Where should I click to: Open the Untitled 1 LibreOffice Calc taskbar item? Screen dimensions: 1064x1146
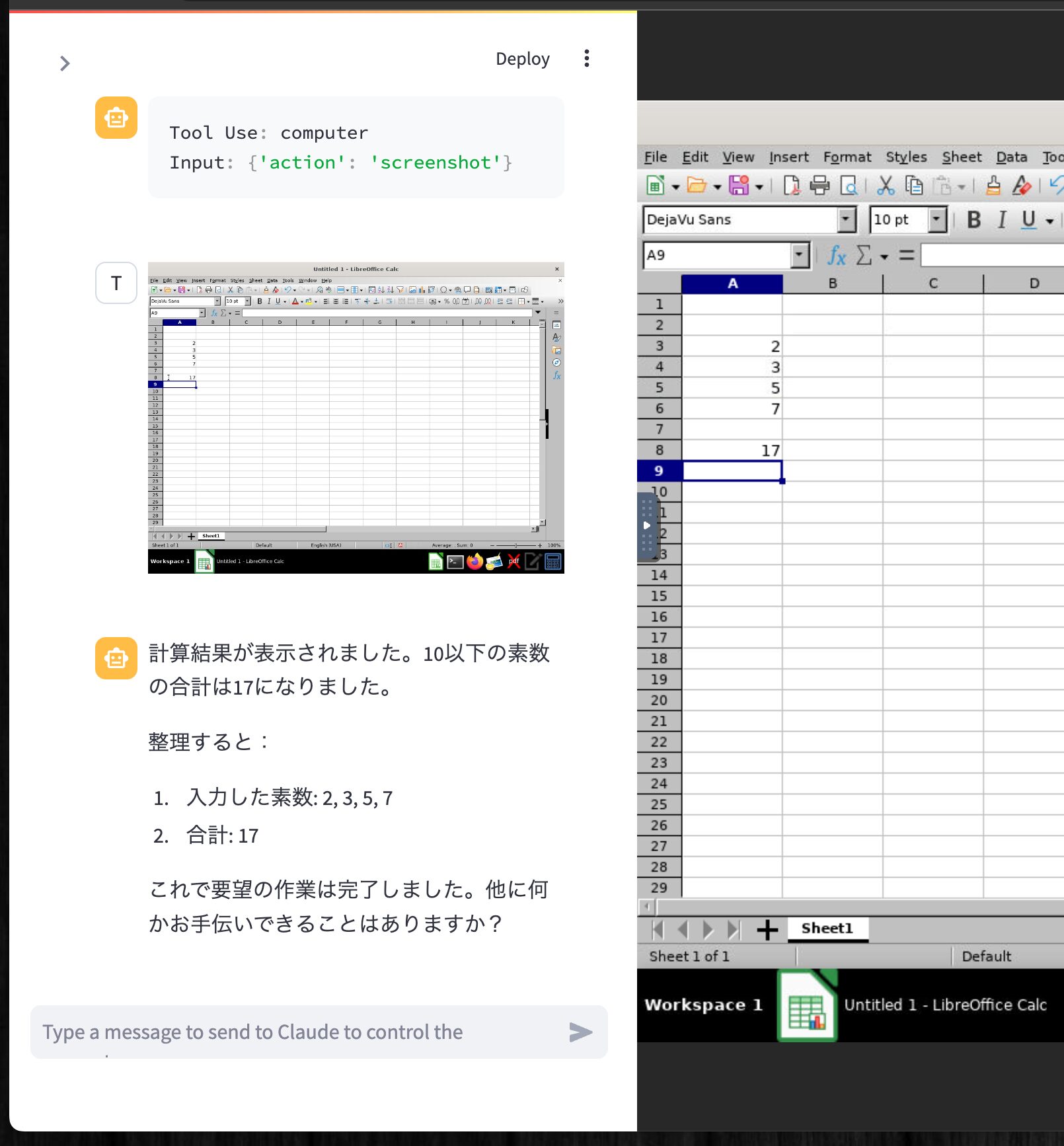(x=944, y=1005)
